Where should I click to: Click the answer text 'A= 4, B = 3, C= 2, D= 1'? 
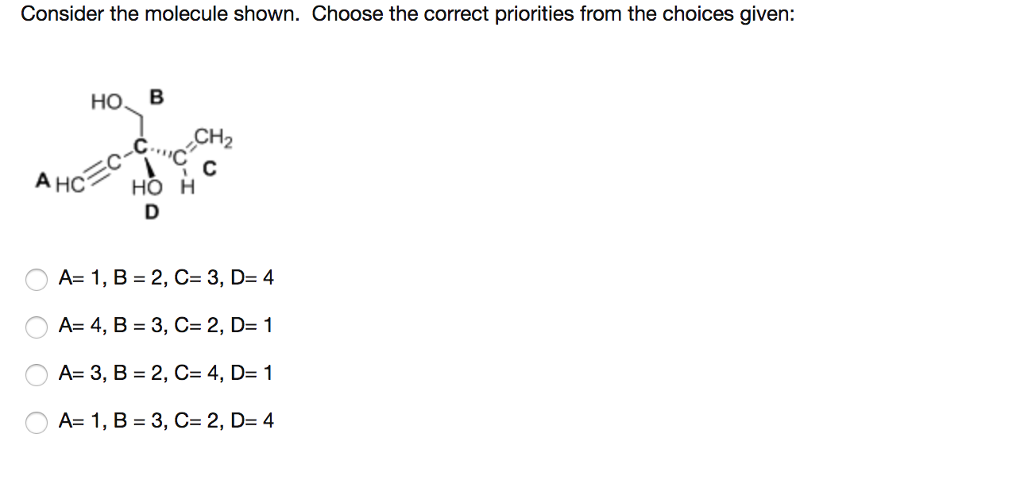pos(166,325)
